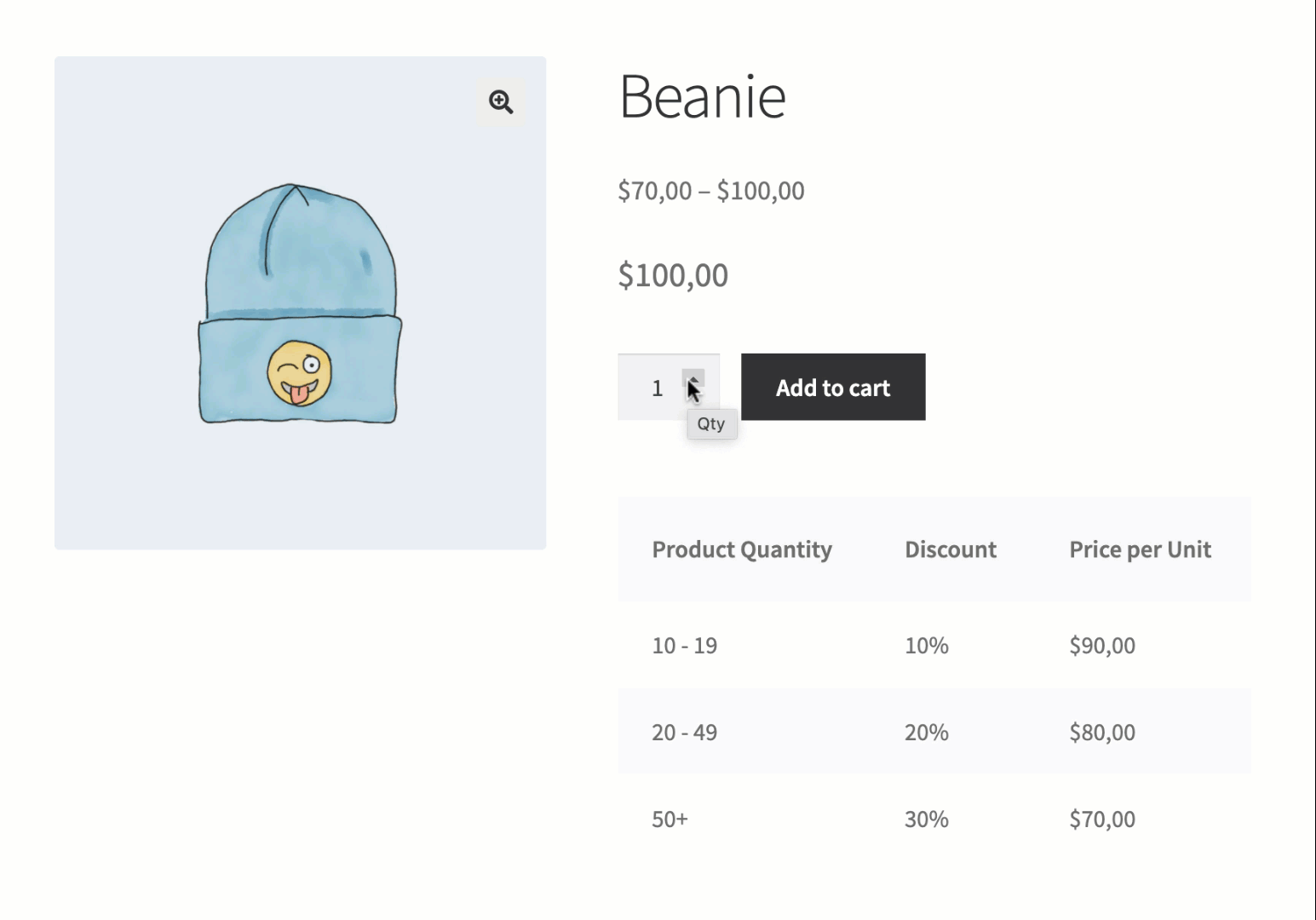Click the Price per Unit column header

pos(1139,549)
